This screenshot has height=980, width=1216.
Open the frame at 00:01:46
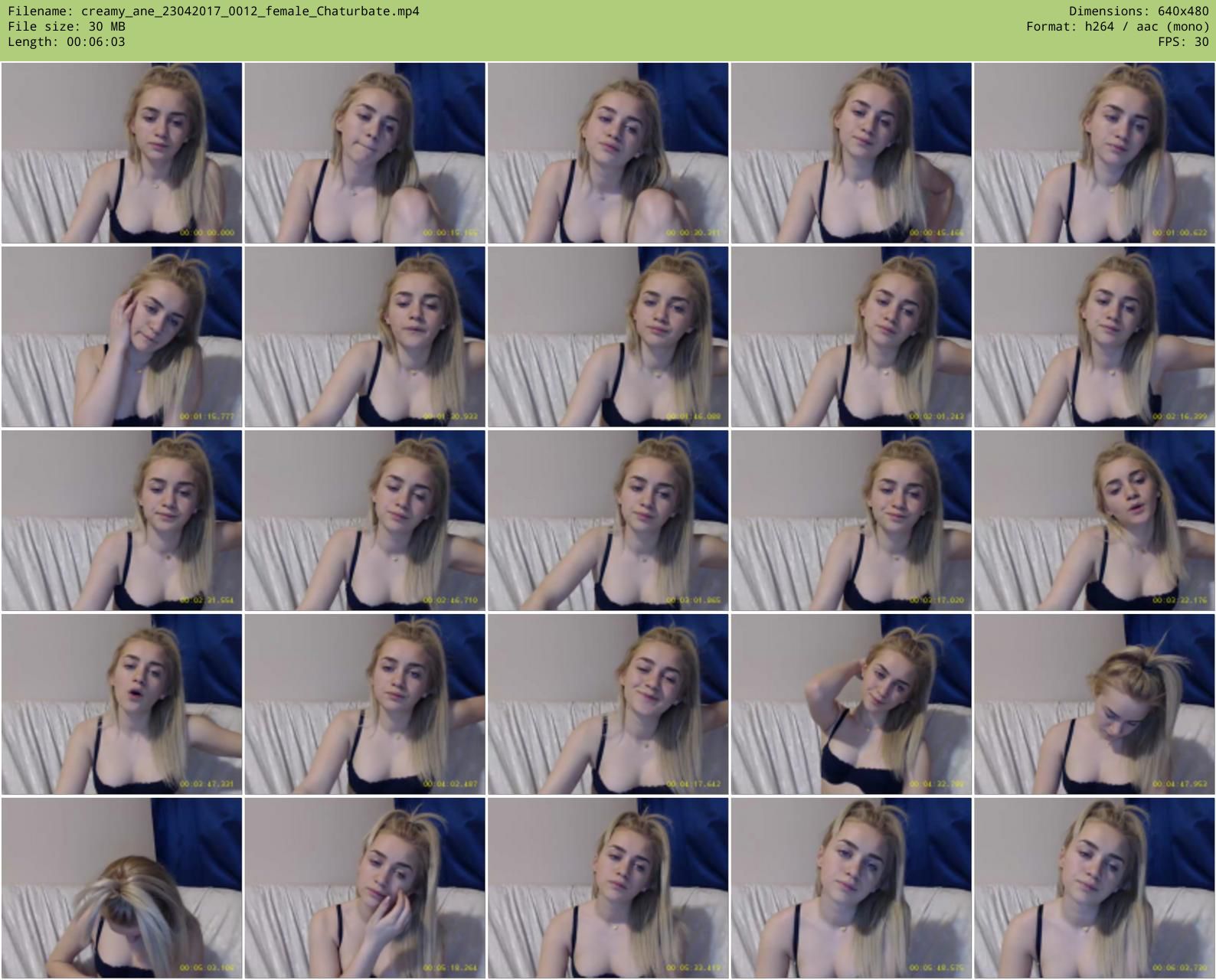coord(608,337)
